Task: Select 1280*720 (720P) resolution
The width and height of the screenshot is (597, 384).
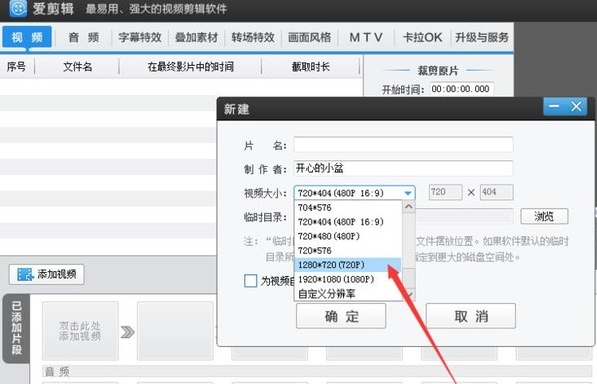Action: point(348,265)
